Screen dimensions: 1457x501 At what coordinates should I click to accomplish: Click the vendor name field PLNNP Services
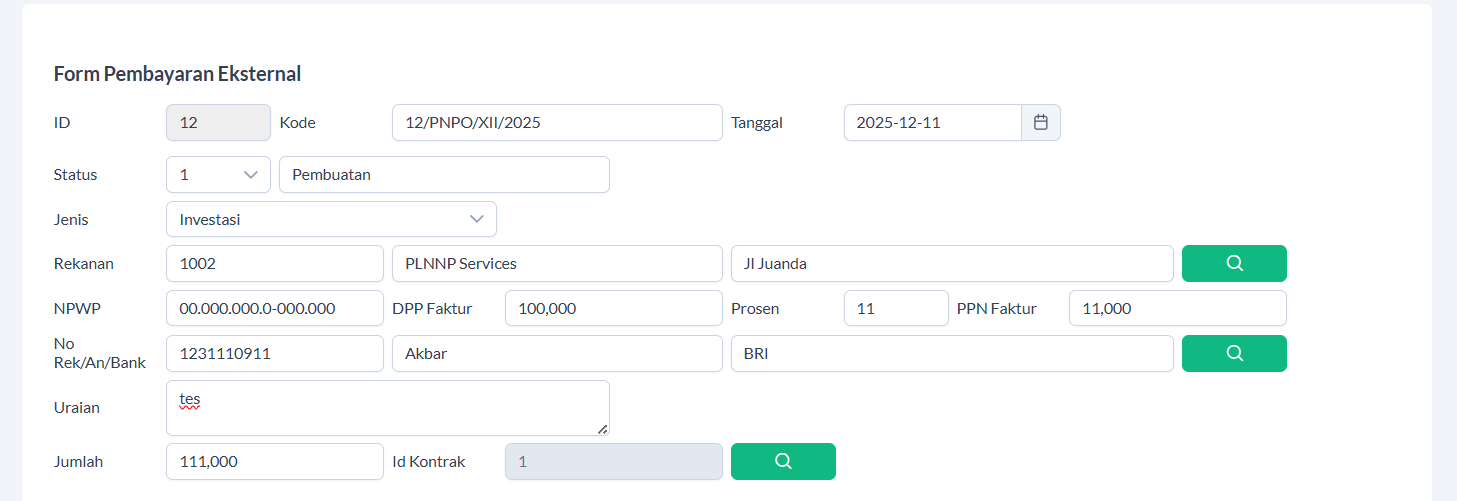point(557,264)
